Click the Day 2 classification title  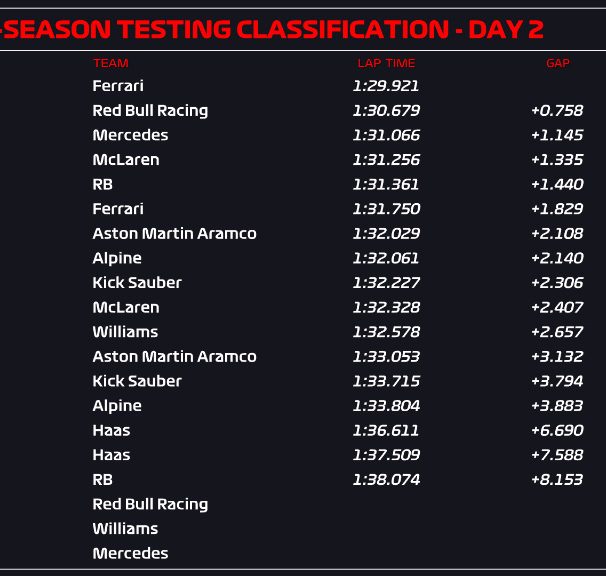[x=272, y=29]
